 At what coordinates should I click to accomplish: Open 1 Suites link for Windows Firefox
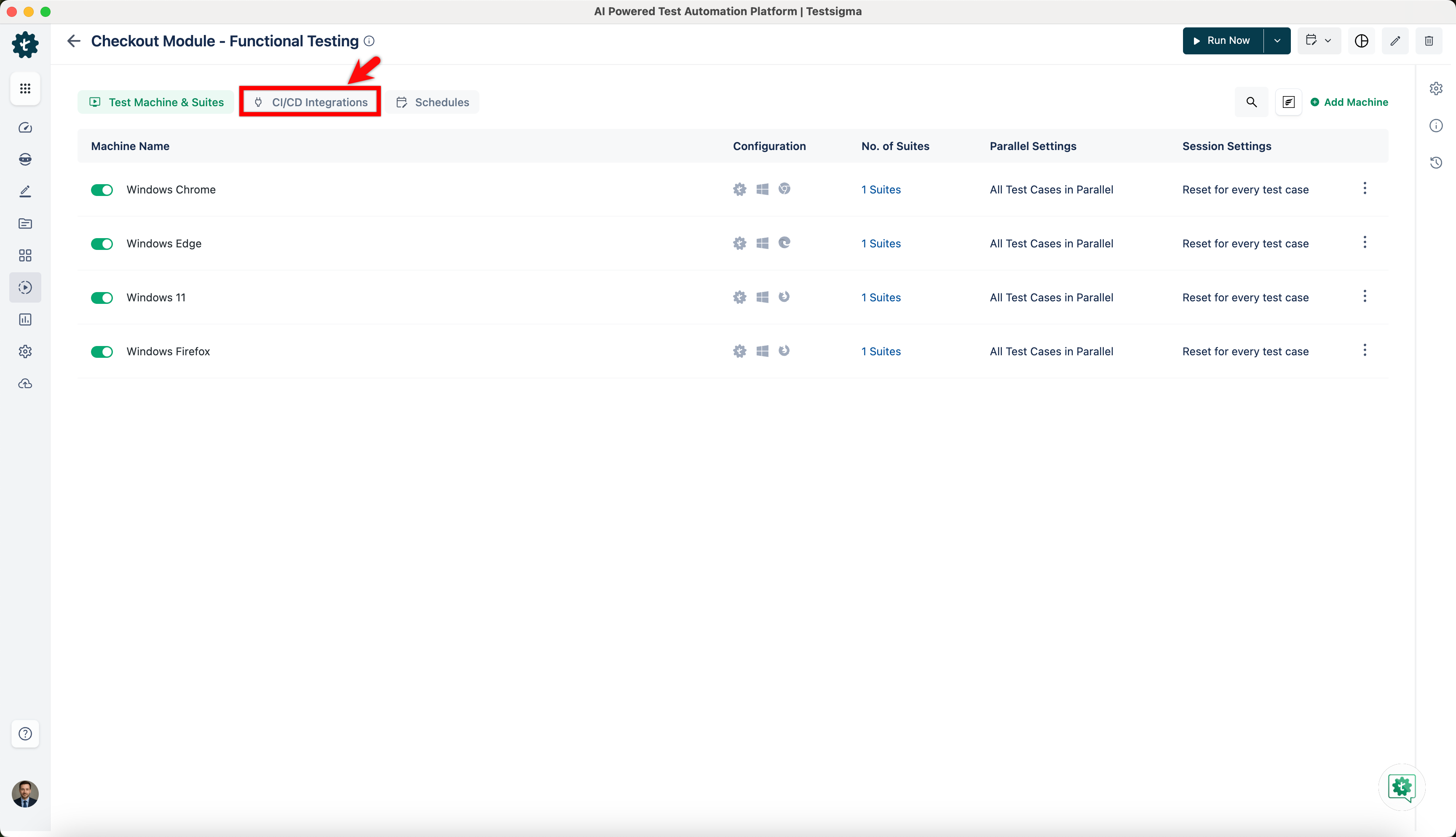click(x=881, y=351)
